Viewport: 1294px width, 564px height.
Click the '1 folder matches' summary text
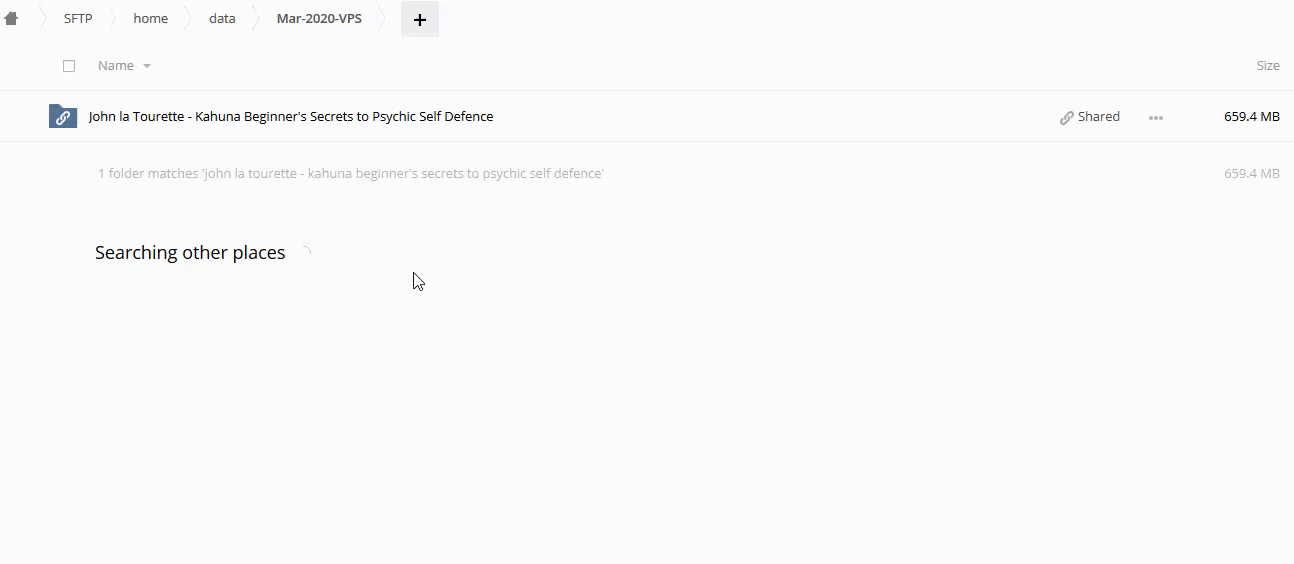(350, 174)
